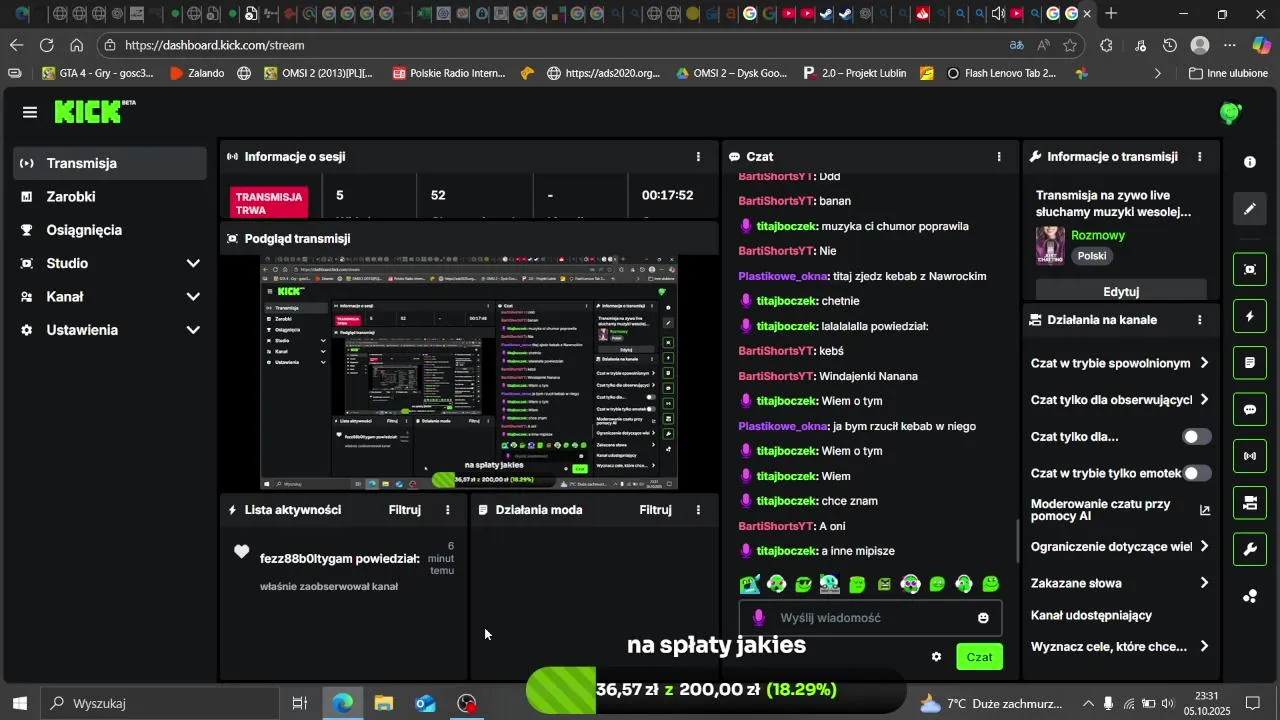Screen dimensions: 1280x720
Task: Open Microsoft Edge in the taskbar
Action: pos(342,703)
